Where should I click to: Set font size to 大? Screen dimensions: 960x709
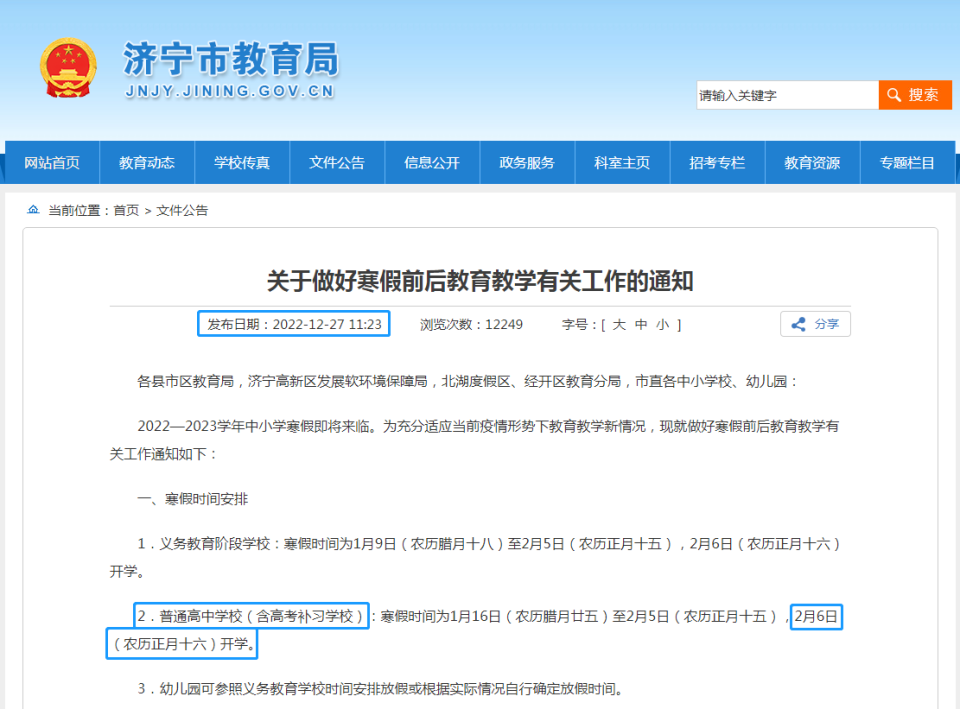pyautogui.click(x=616, y=324)
